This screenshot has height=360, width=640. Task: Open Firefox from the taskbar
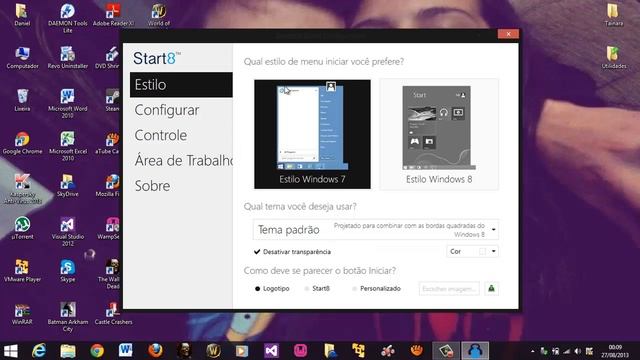point(155,351)
